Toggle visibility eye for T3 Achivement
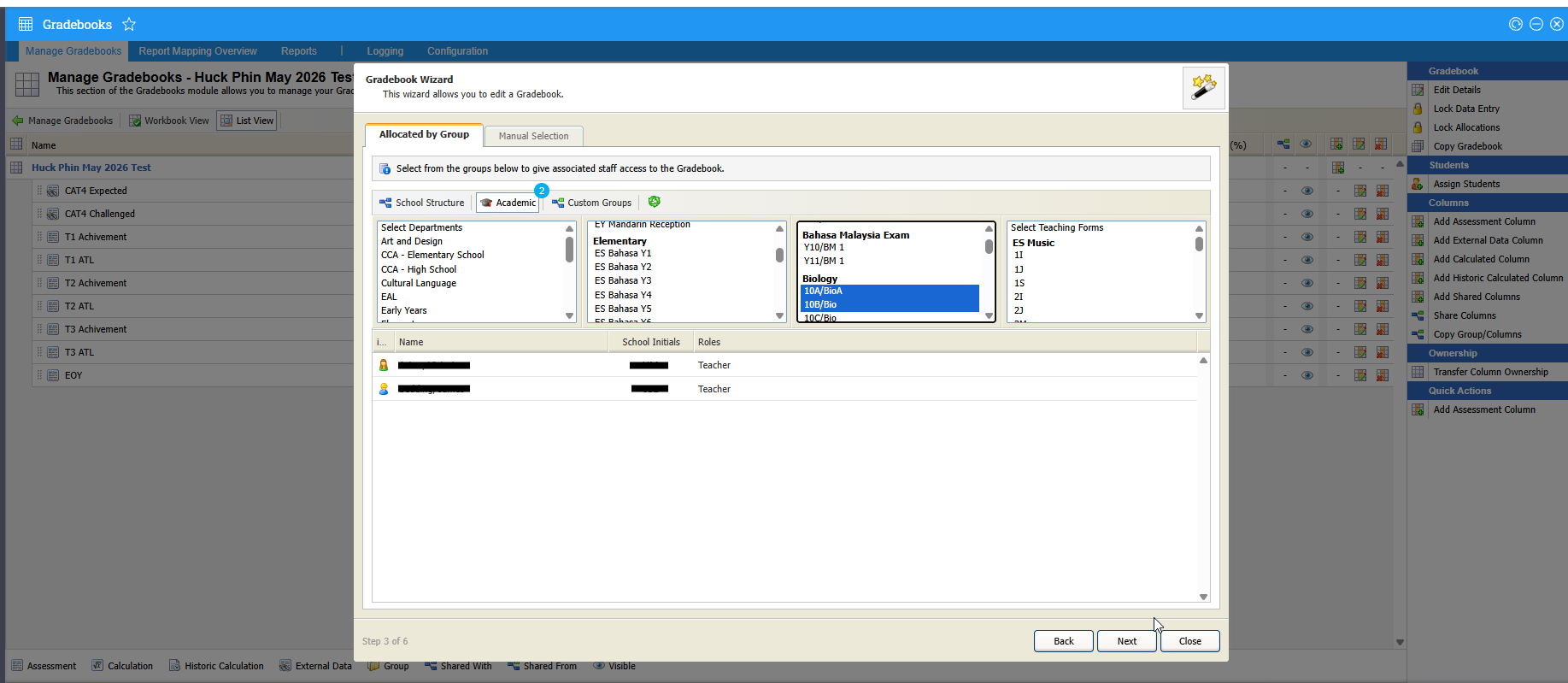The image size is (1568, 683). 1307,329
